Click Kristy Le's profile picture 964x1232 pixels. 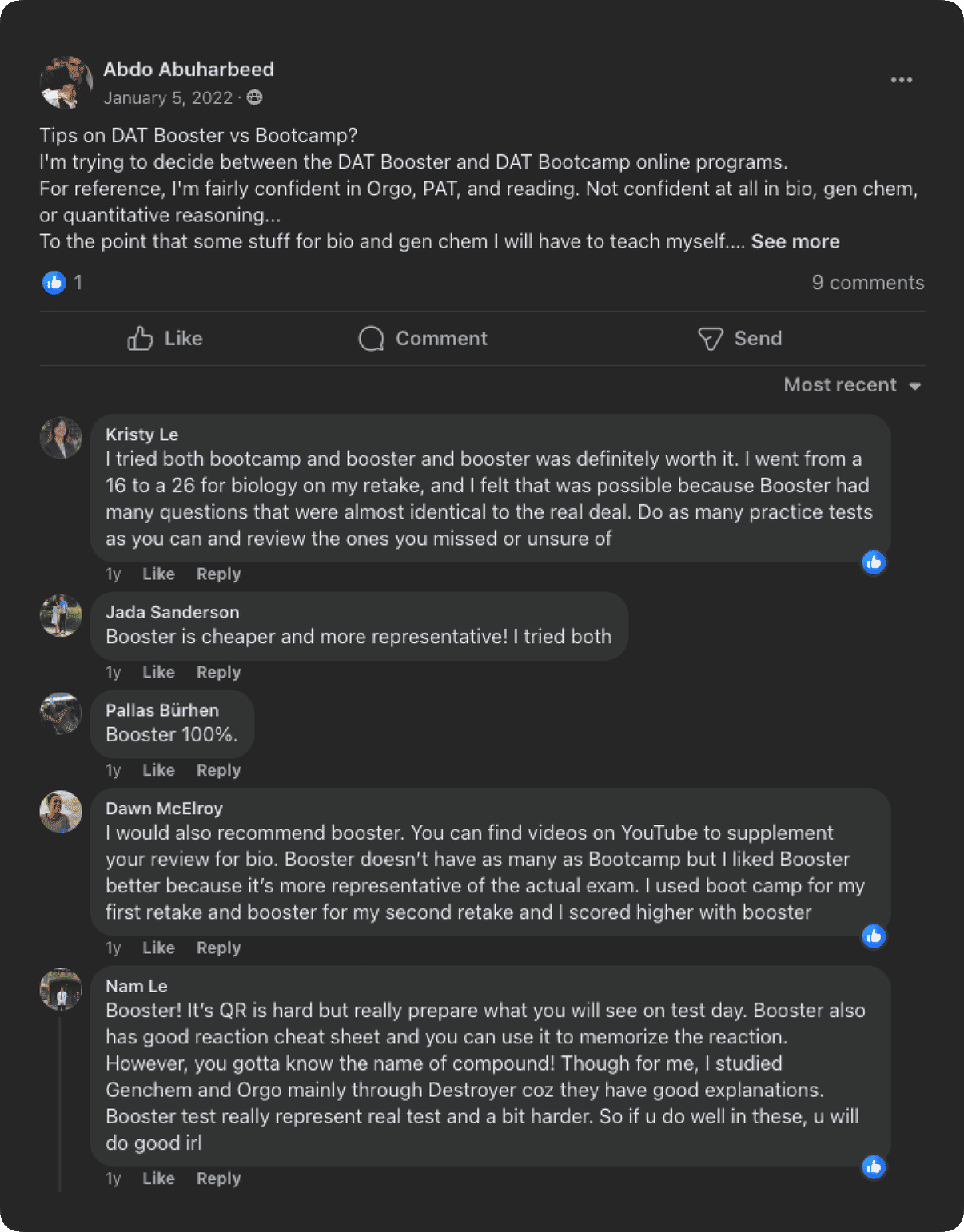click(61, 438)
